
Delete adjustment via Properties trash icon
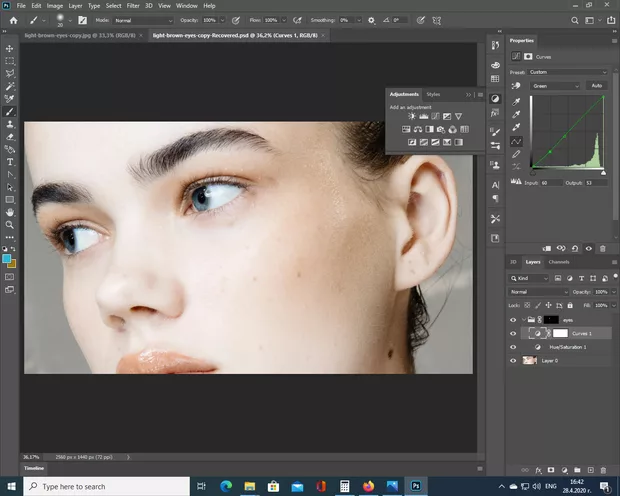(603, 248)
